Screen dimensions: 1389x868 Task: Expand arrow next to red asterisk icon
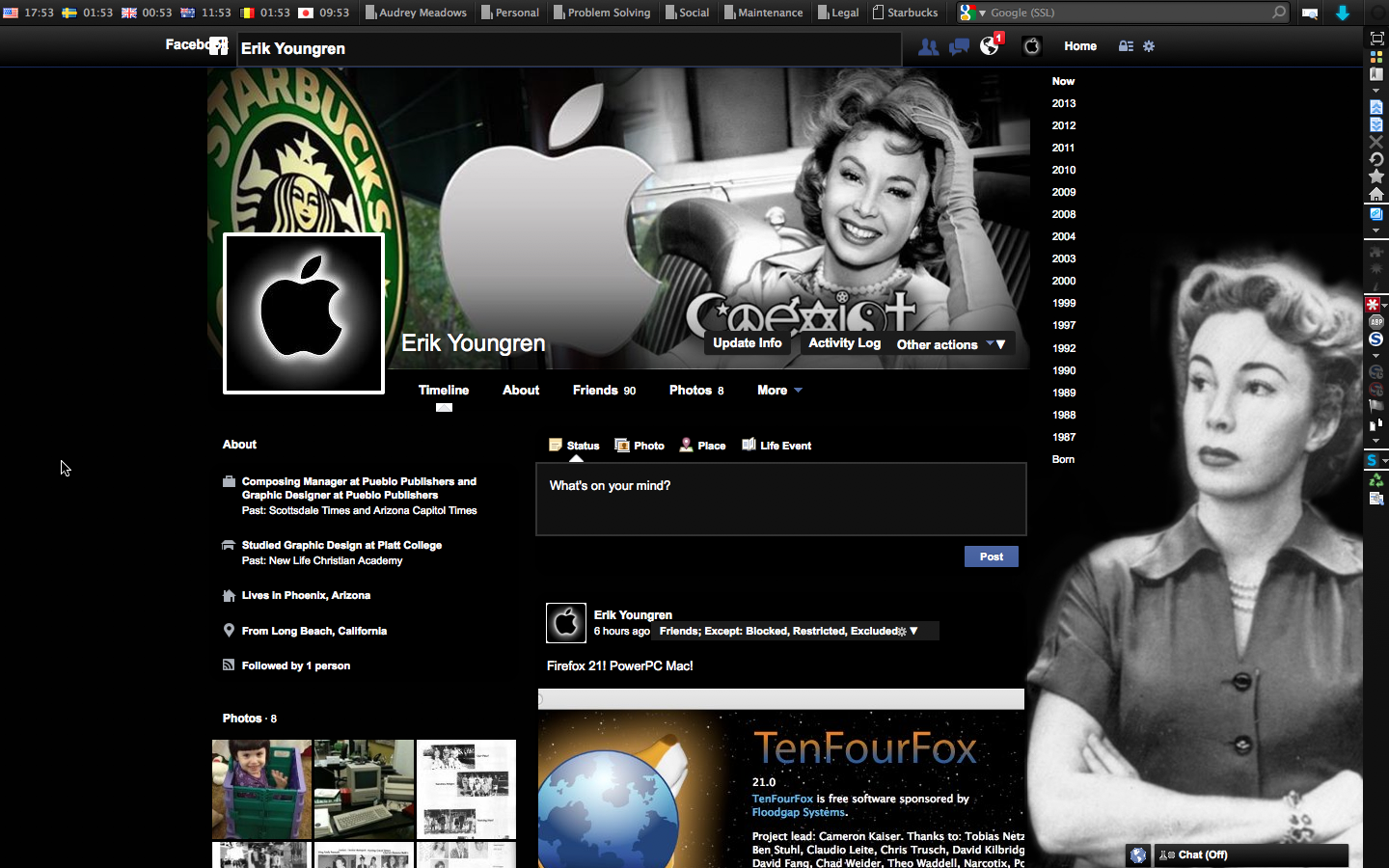pyautogui.click(x=1384, y=305)
